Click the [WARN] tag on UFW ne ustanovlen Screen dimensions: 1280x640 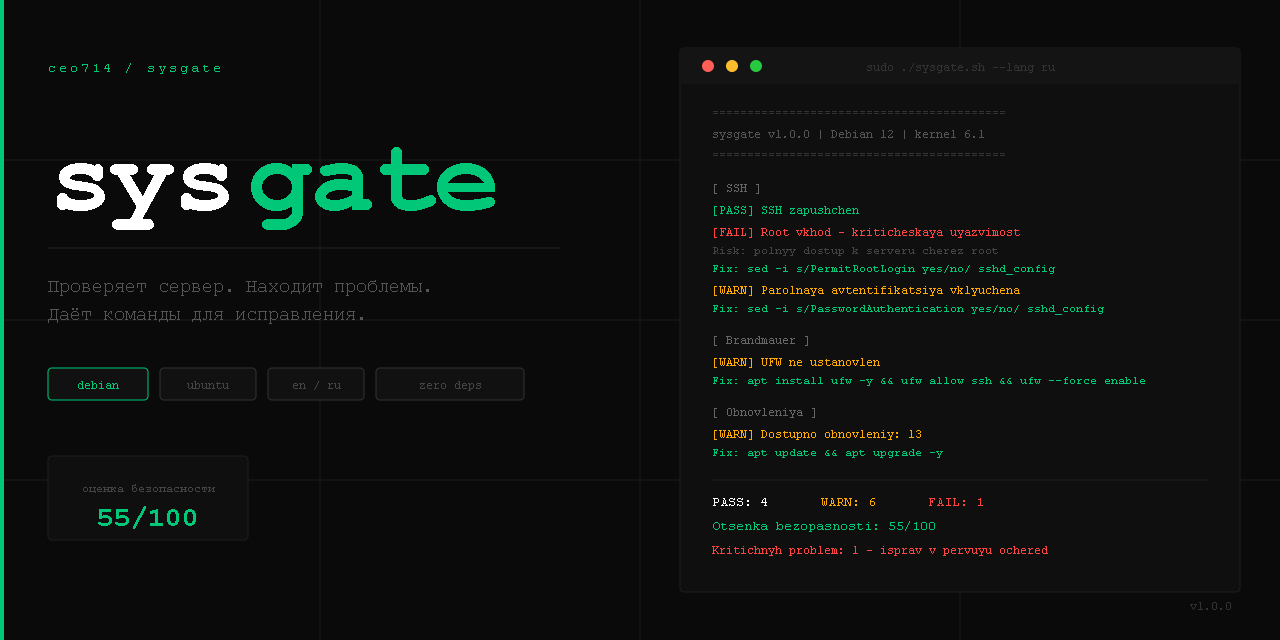pyautogui.click(x=733, y=362)
